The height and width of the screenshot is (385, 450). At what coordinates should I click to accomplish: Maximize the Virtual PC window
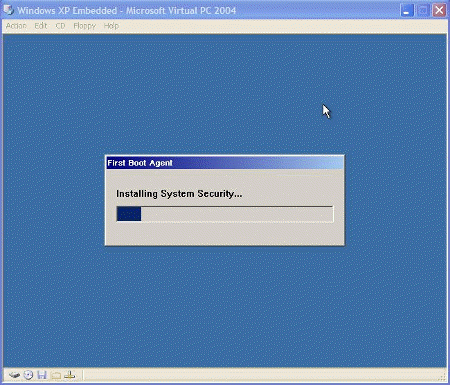coord(423,11)
